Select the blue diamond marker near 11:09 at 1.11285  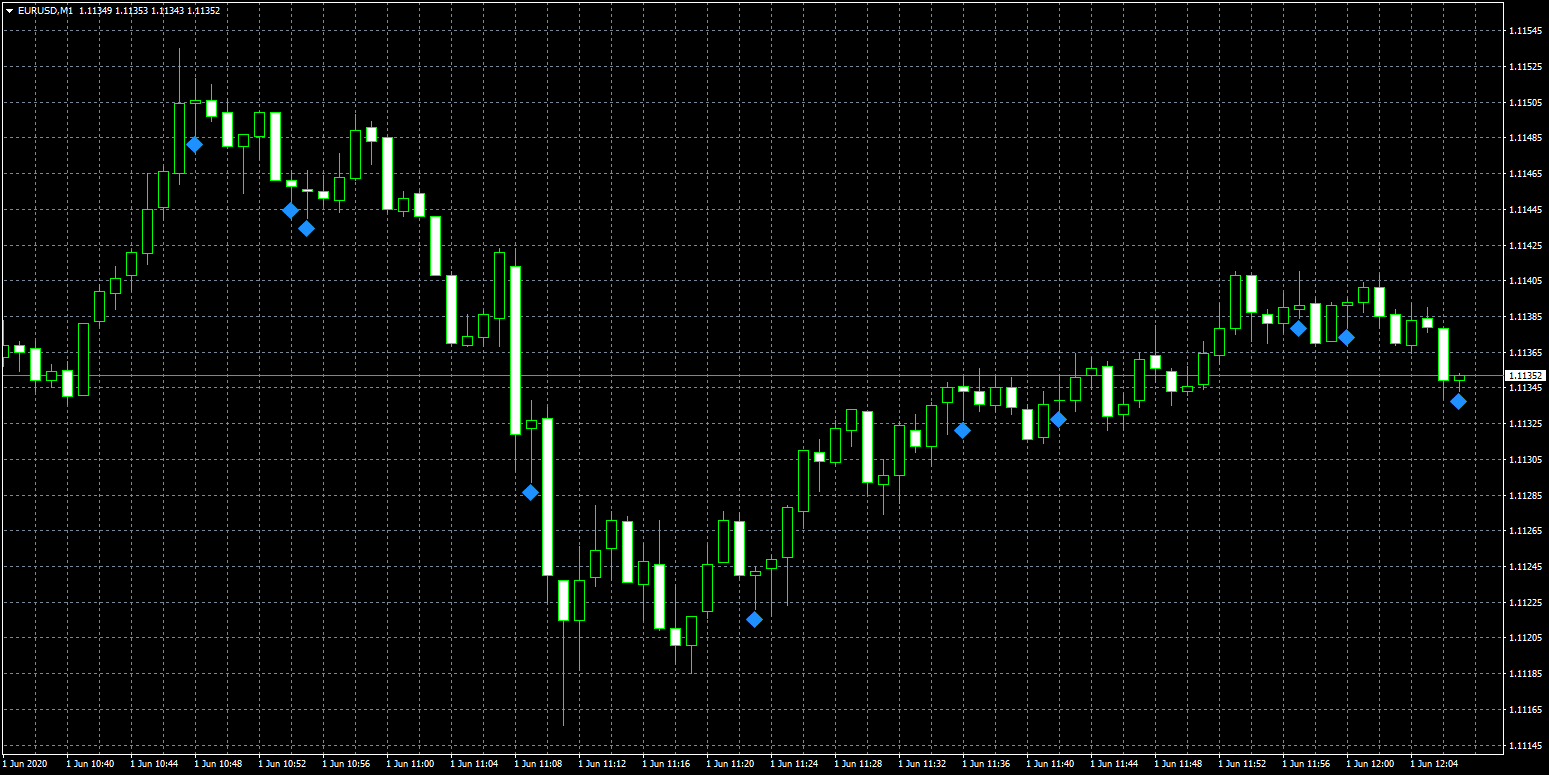(x=530, y=493)
